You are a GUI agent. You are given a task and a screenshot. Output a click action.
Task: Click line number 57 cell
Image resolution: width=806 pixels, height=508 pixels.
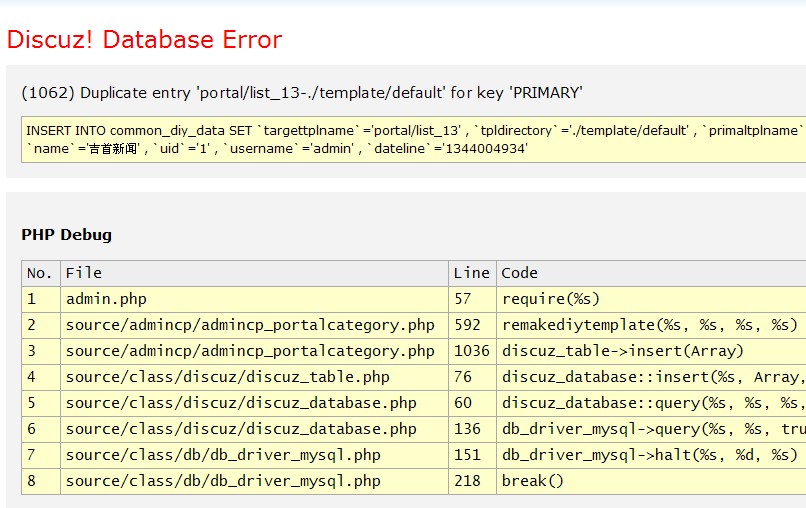[x=472, y=299]
